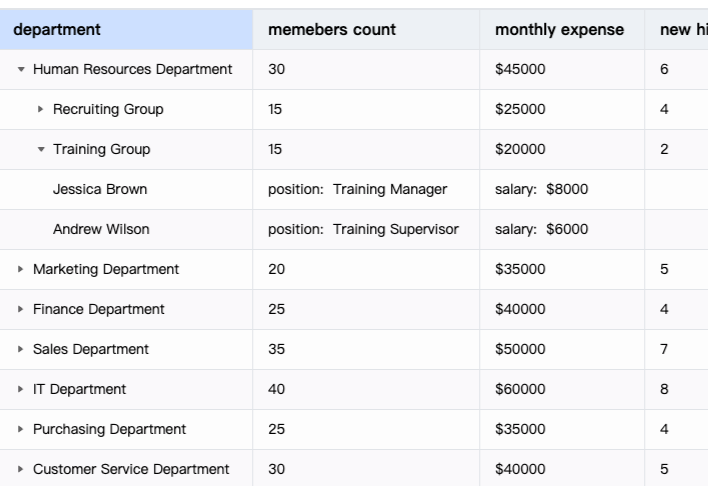Select the Training Manager position cell

coord(366,189)
